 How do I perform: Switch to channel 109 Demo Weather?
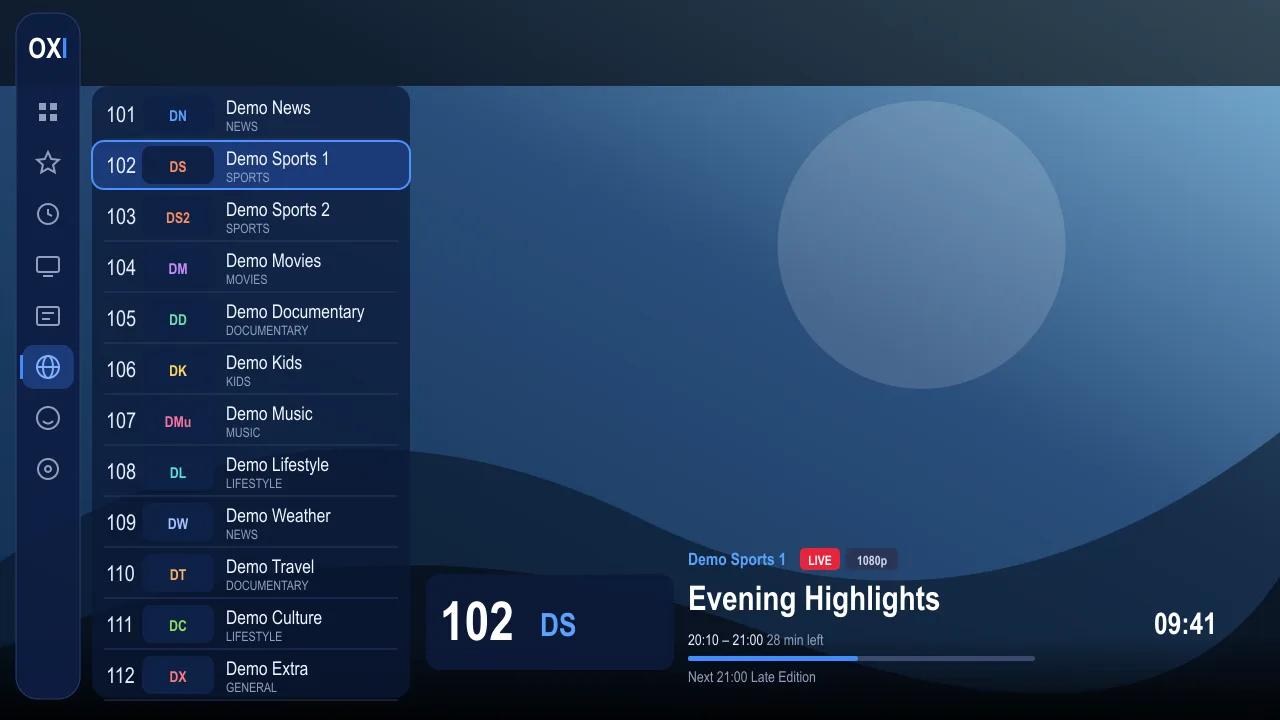click(251, 522)
